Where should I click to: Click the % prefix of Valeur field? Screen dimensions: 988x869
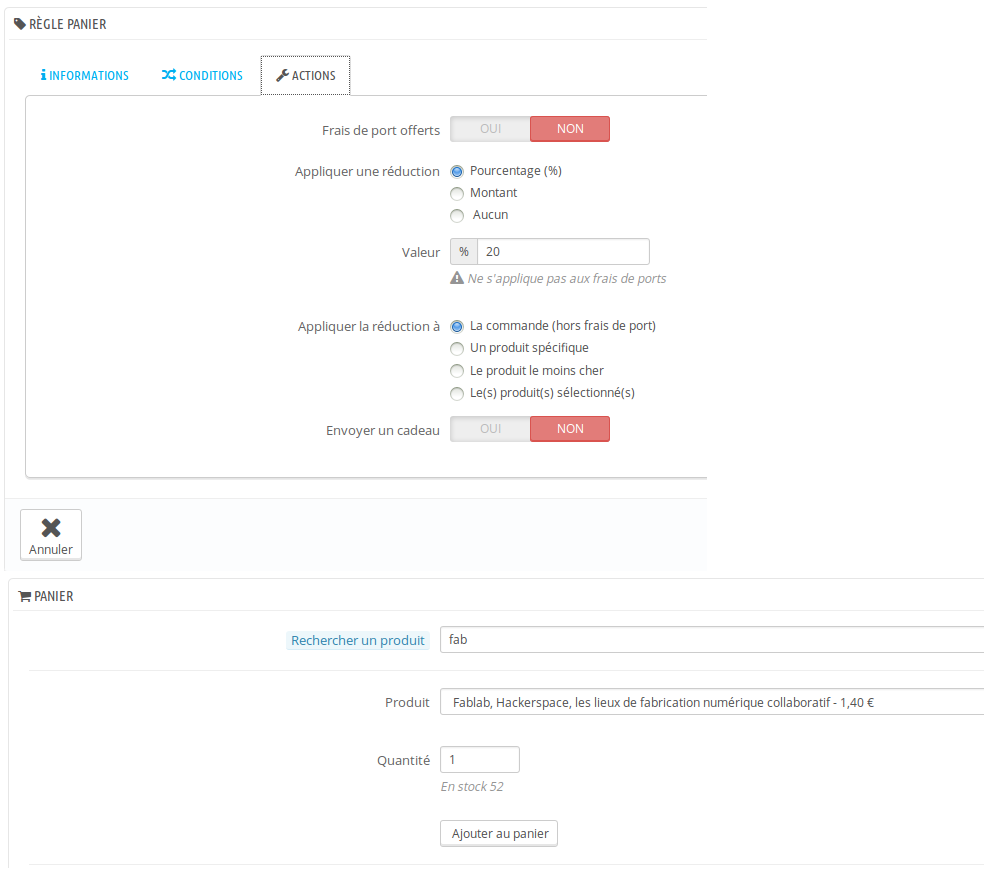click(x=464, y=251)
